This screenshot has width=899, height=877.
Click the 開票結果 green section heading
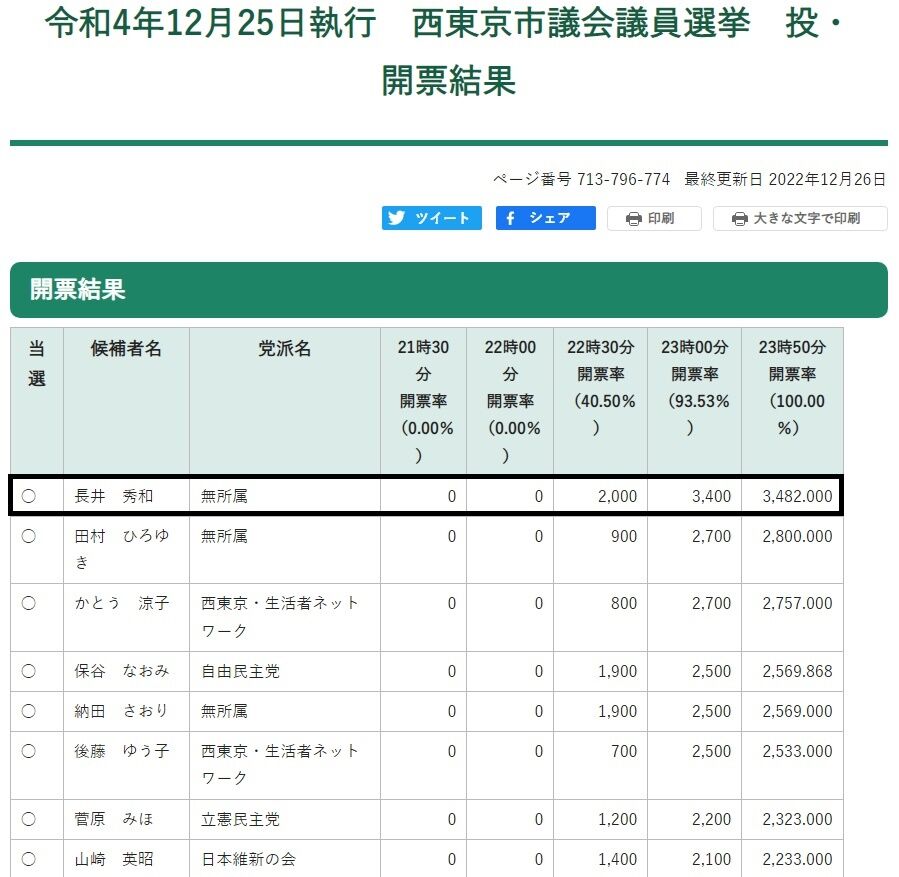[x=449, y=289]
